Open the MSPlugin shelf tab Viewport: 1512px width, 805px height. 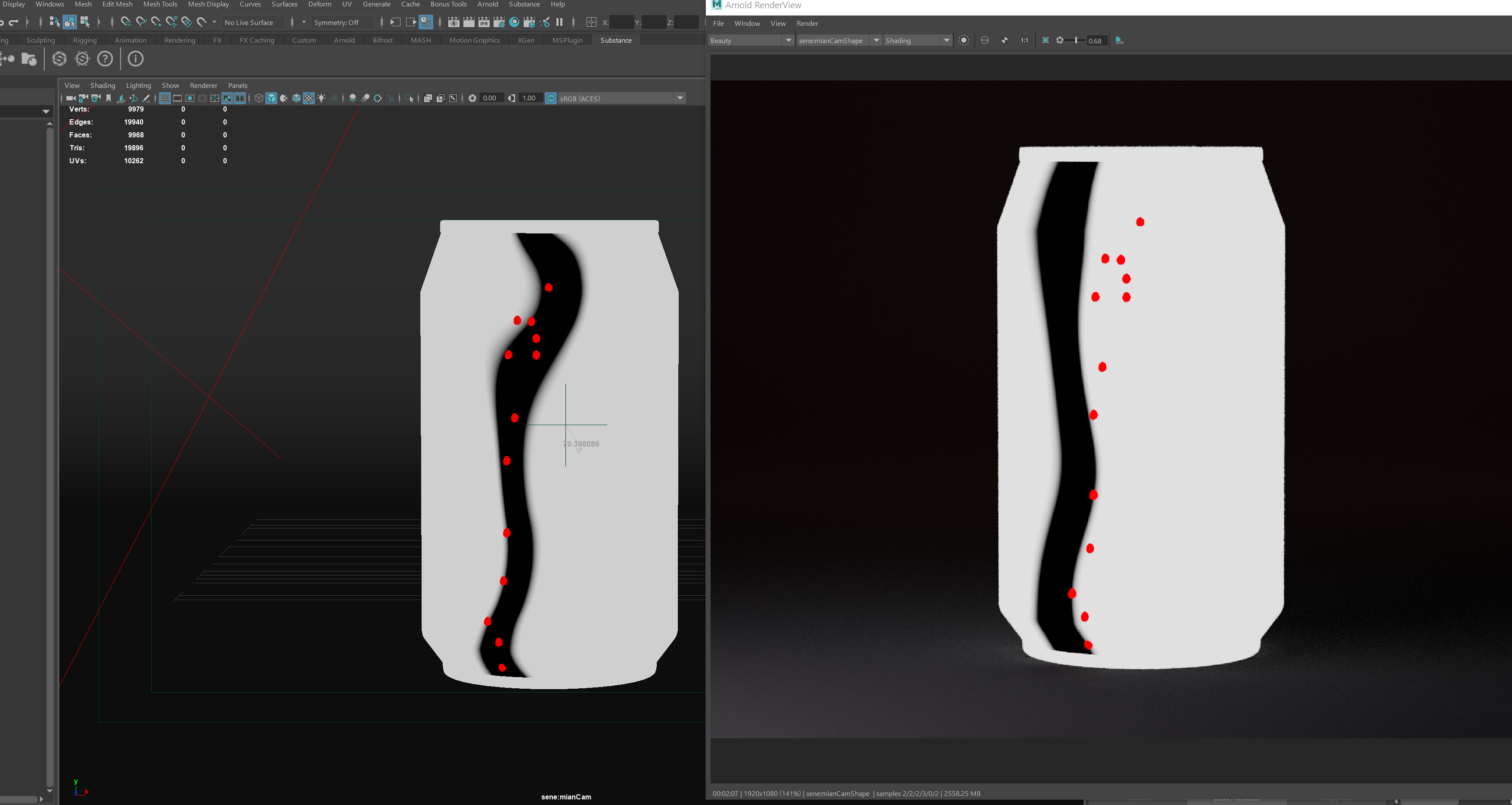[567, 40]
